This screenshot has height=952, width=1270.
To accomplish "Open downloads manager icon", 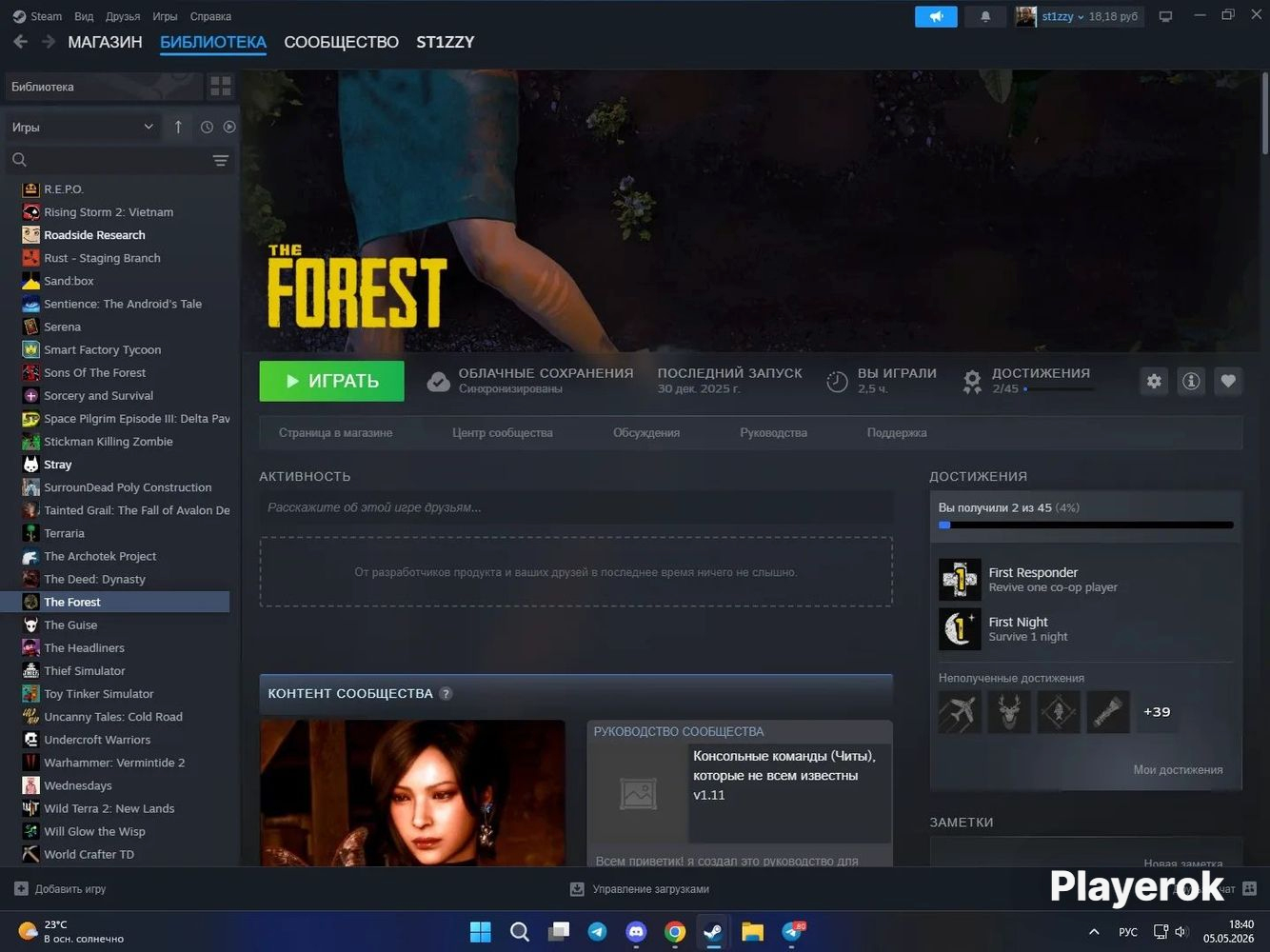I will tap(577, 889).
